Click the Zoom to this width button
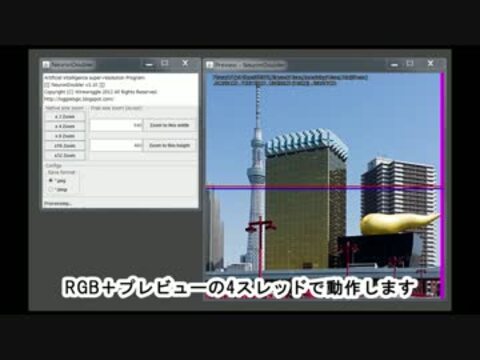 click(169, 125)
